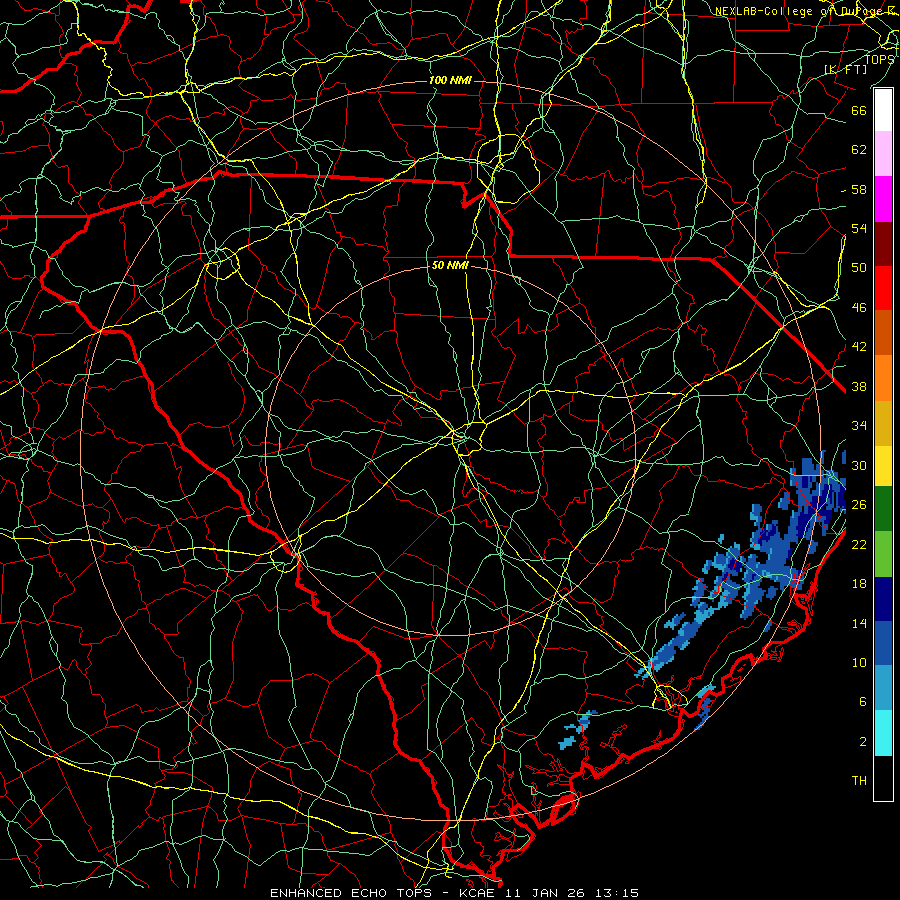The image size is (900, 900).
Task: Click the NEXLAB-College of DuPage header text
Action: [806, 11]
